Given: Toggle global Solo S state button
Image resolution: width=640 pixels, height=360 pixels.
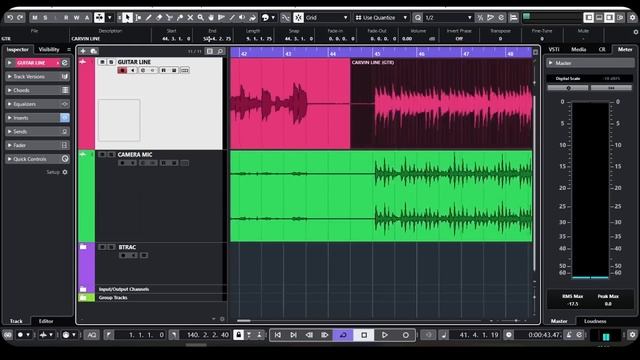Looking at the screenshot, I should (45, 18).
